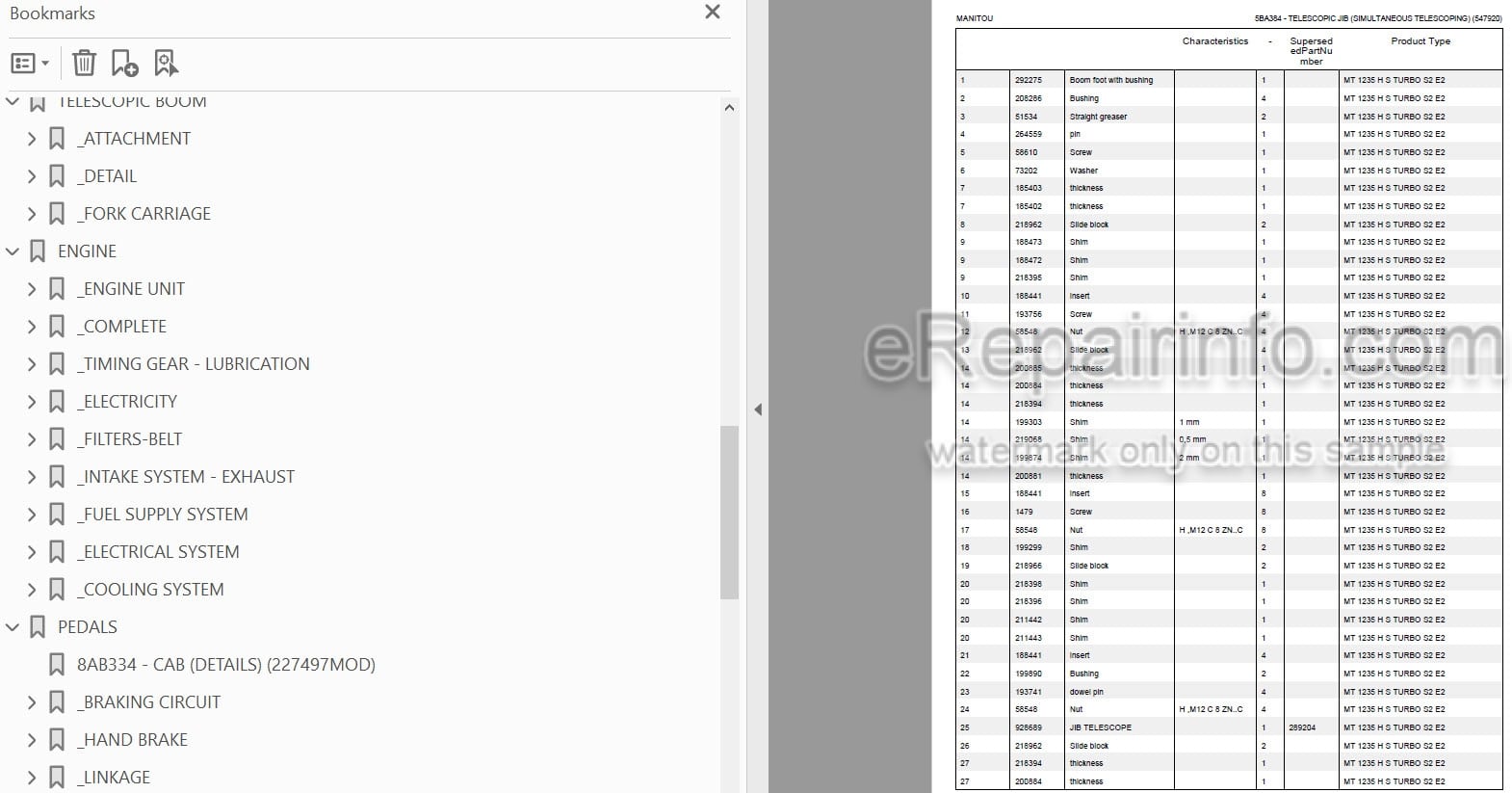1512x793 pixels.
Task: Open the _LINKAGE bookmark
Action: [114, 778]
